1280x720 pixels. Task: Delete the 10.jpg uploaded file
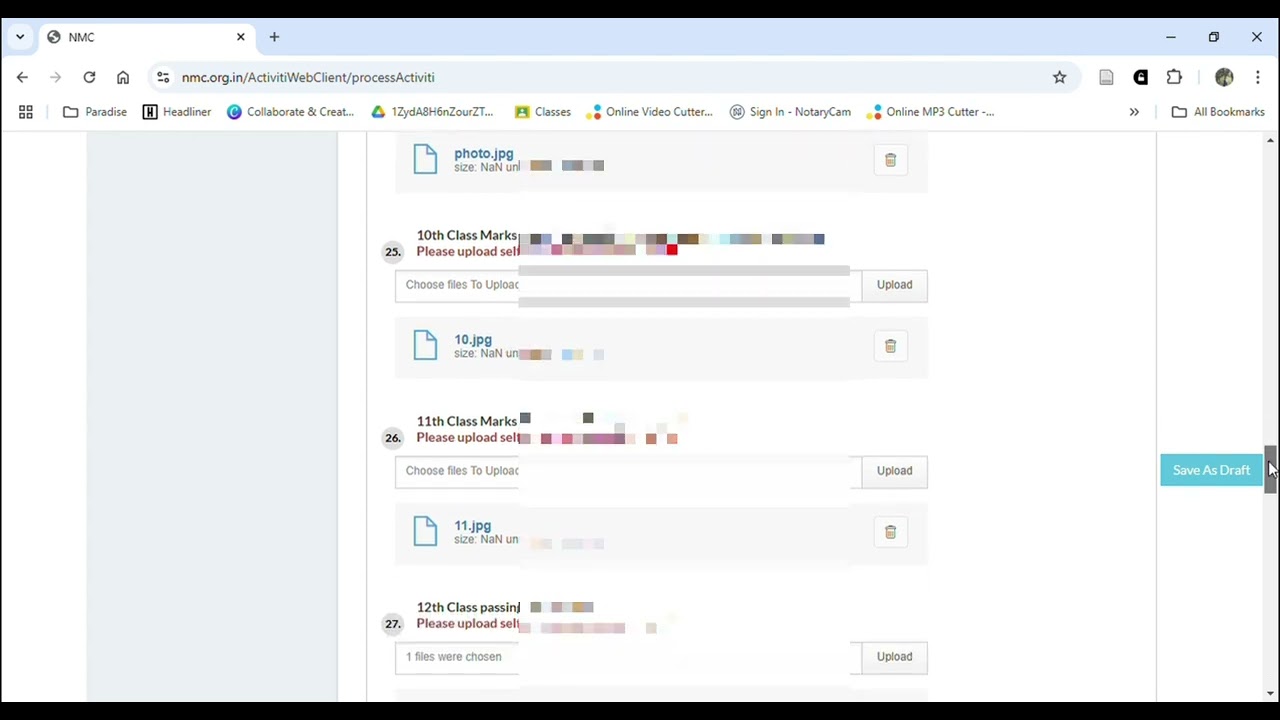(890, 346)
